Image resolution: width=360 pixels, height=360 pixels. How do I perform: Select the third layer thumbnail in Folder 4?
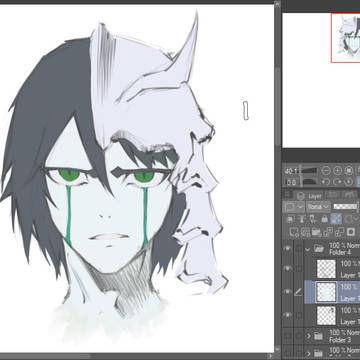tap(326, 315)
